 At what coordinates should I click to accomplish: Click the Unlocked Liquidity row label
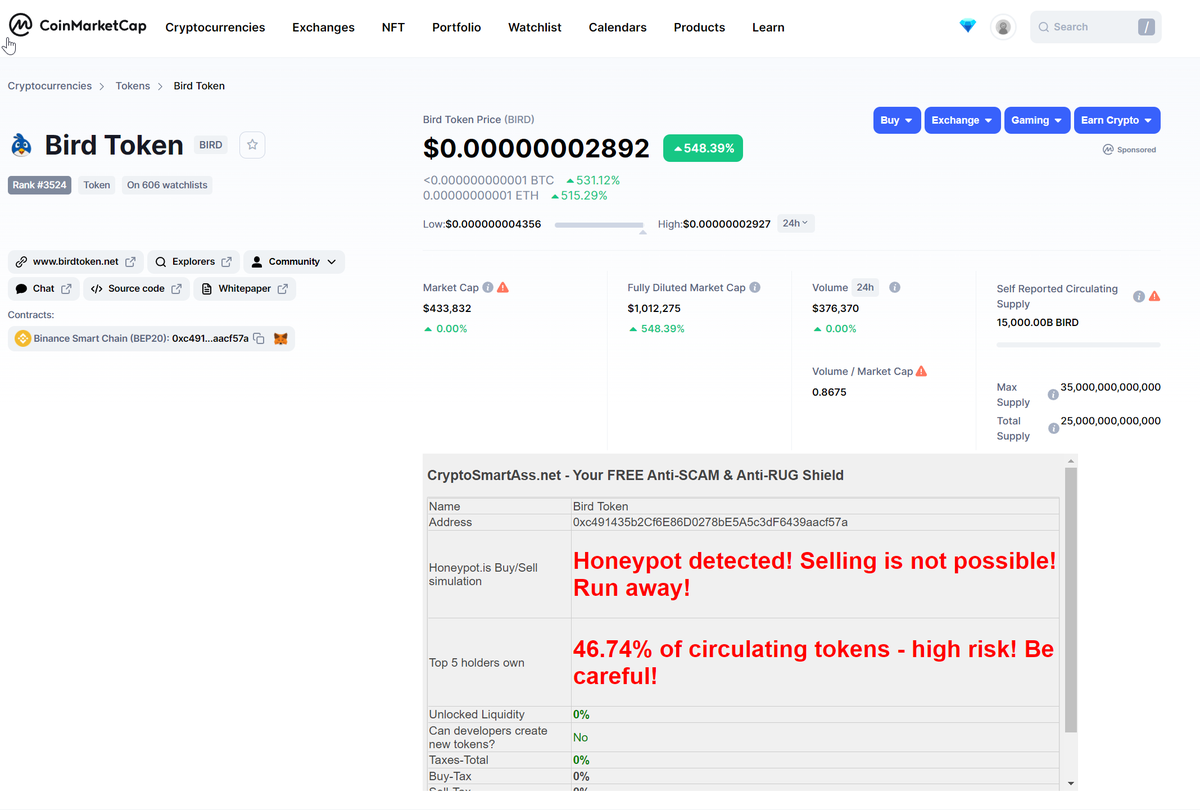click(x=476, y=714)
